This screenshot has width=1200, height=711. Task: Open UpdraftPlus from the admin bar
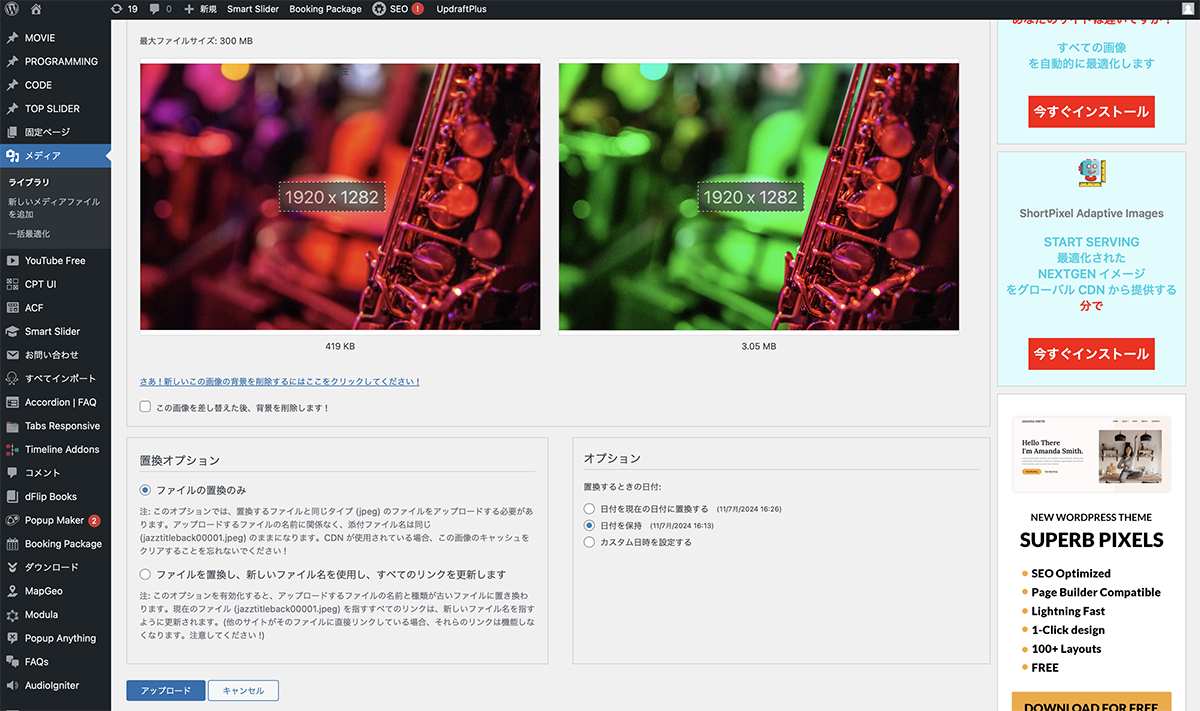tap(464, 9)
